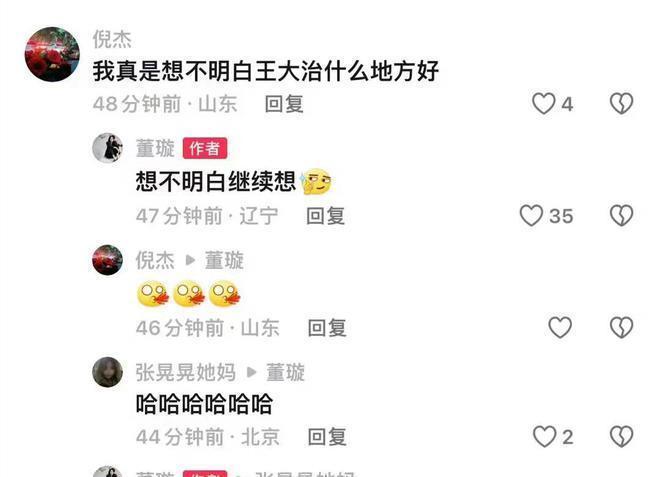Open 张晃晃她妈's profile avatar
This screenshot has width=660, height=477.
pyautogui.click(x=107, y=372)
